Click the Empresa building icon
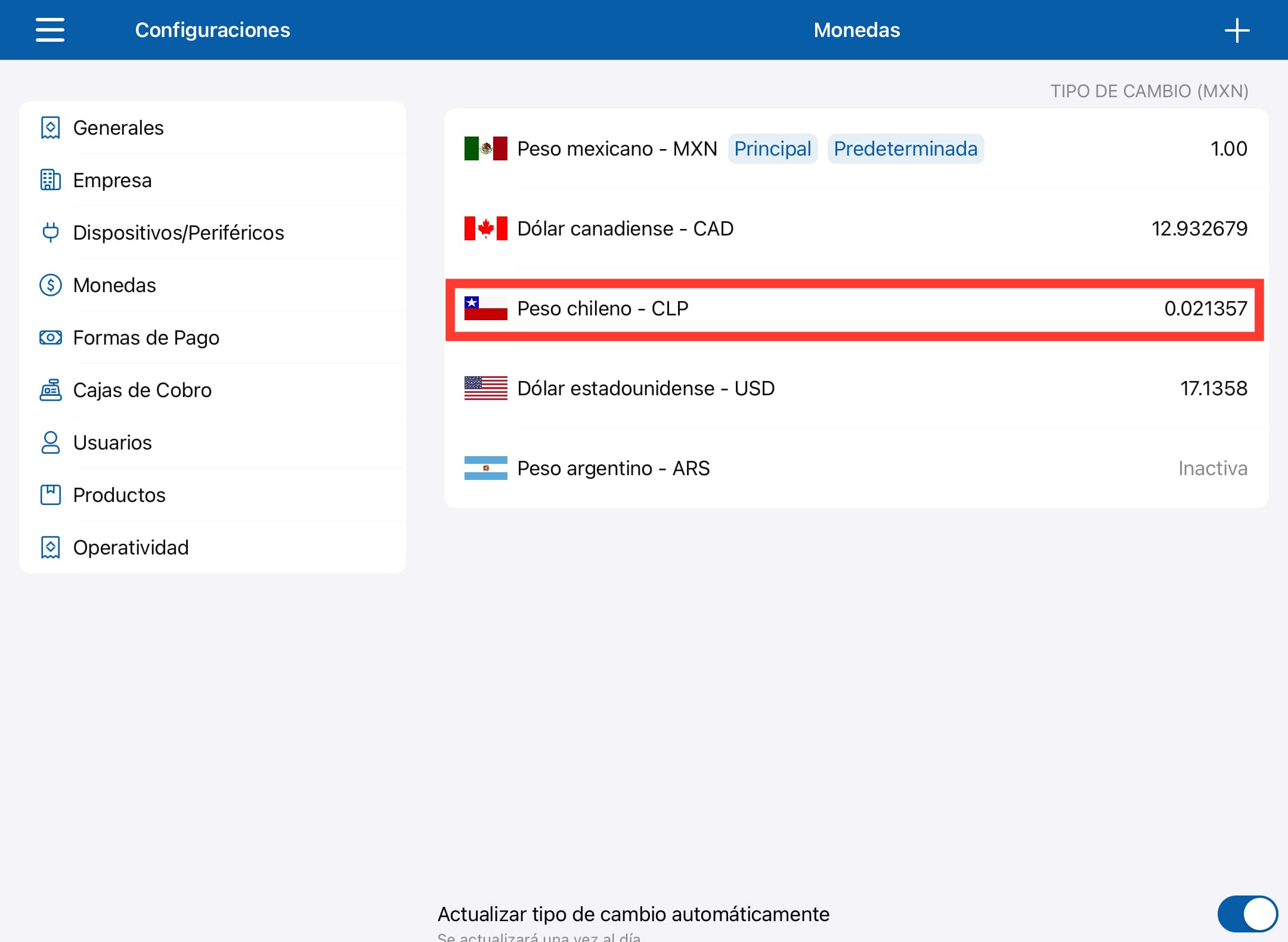Image resolution: width=1288 pixels, height=942 pixels. click(51, 180)
